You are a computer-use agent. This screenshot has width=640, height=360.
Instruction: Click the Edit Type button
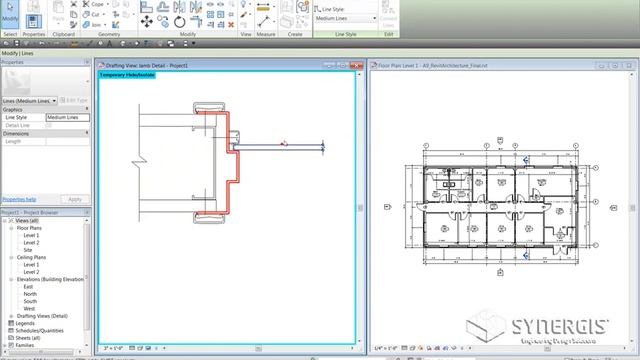coord(74,100)
